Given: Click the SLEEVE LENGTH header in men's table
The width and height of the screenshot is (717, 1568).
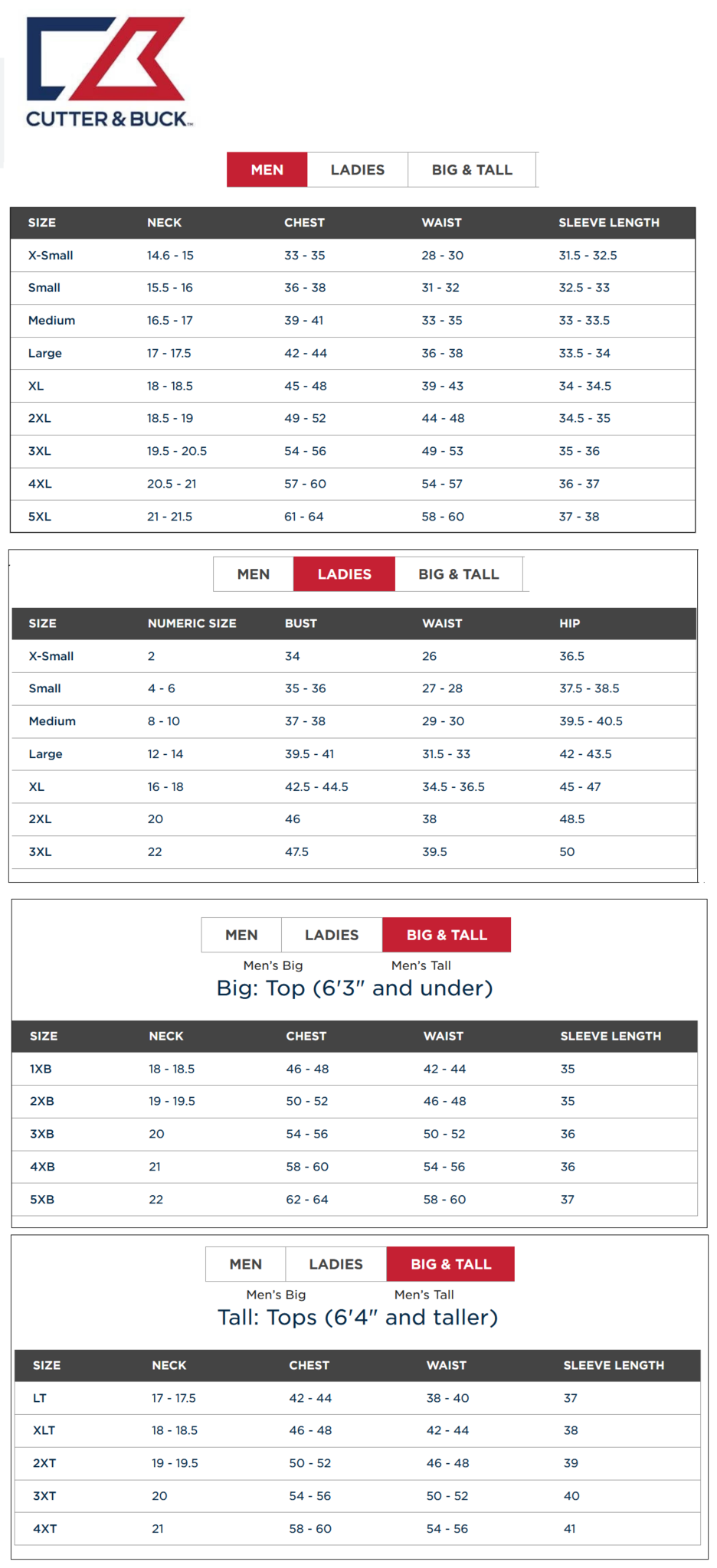Looking at the screenshot, I should (x=608, y=223).
